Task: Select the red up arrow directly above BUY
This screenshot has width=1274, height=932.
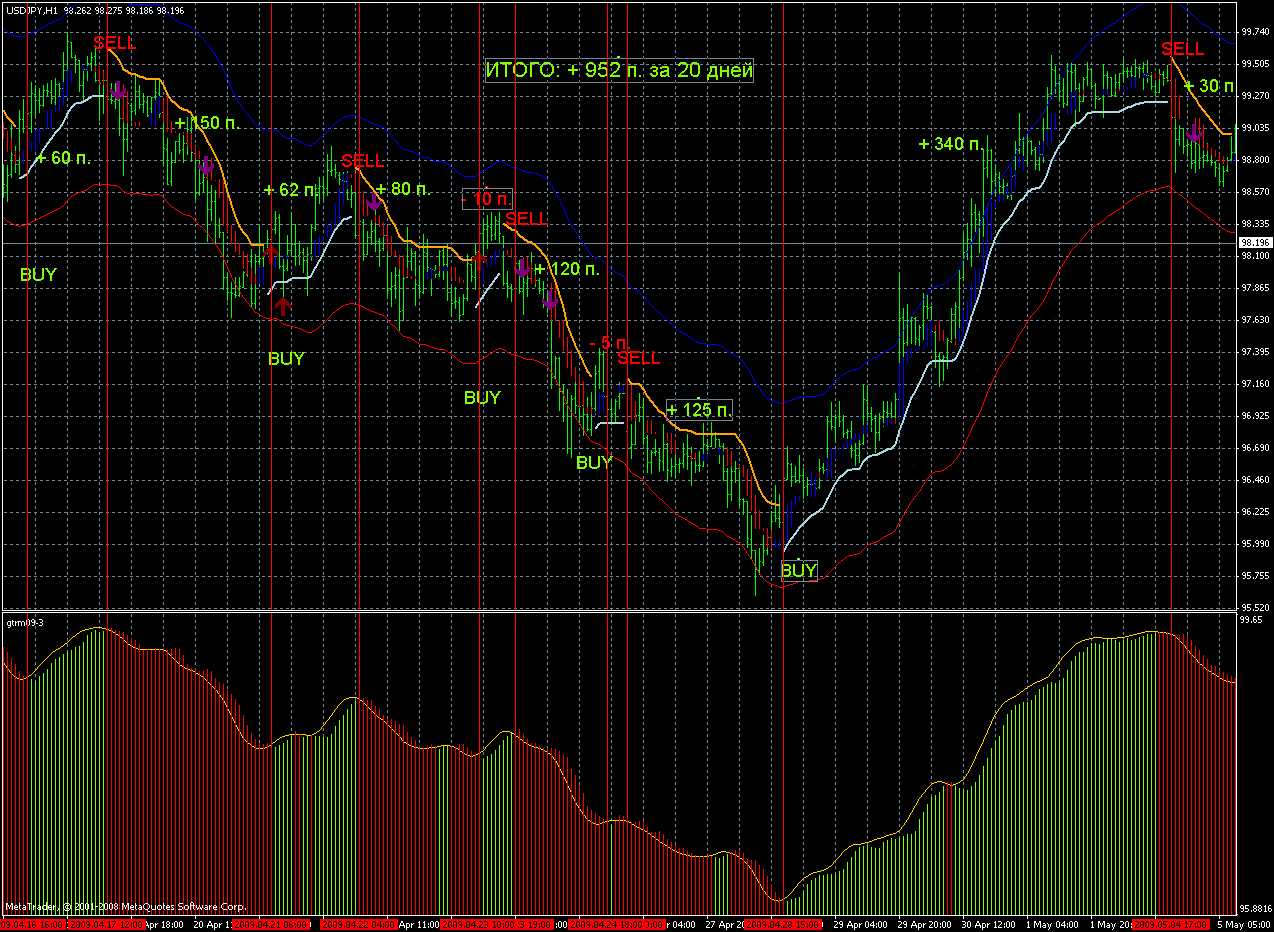Action: click(x=283, y=305)
